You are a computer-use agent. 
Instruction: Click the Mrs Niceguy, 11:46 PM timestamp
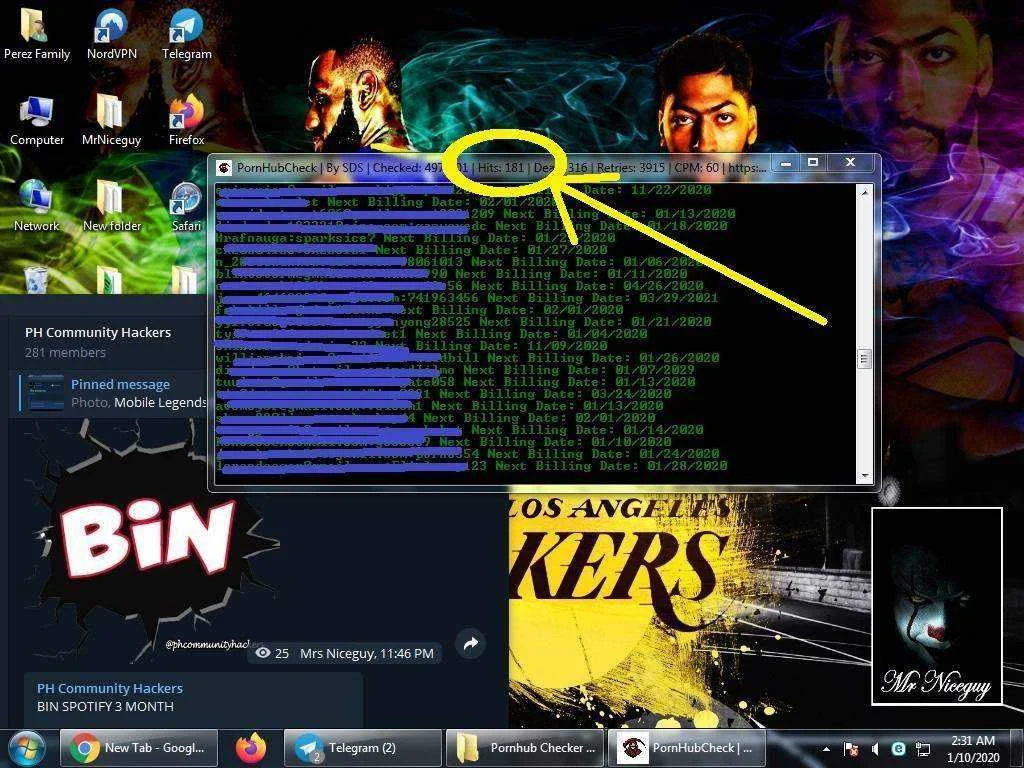click(366, 654)
